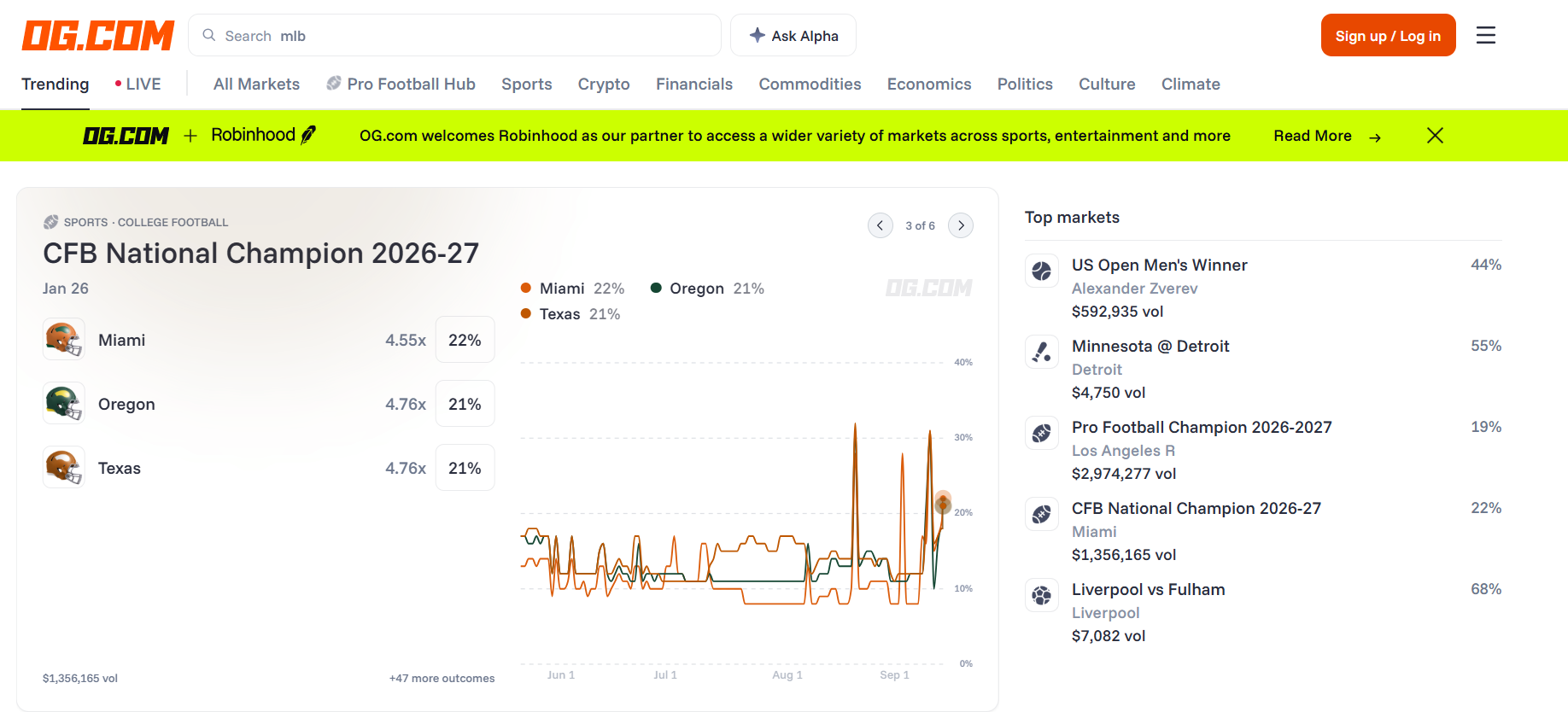The height and width of the screenshot is (712, 1568).
Task: Open All Markets tab
Action: (x=256, y=84)
